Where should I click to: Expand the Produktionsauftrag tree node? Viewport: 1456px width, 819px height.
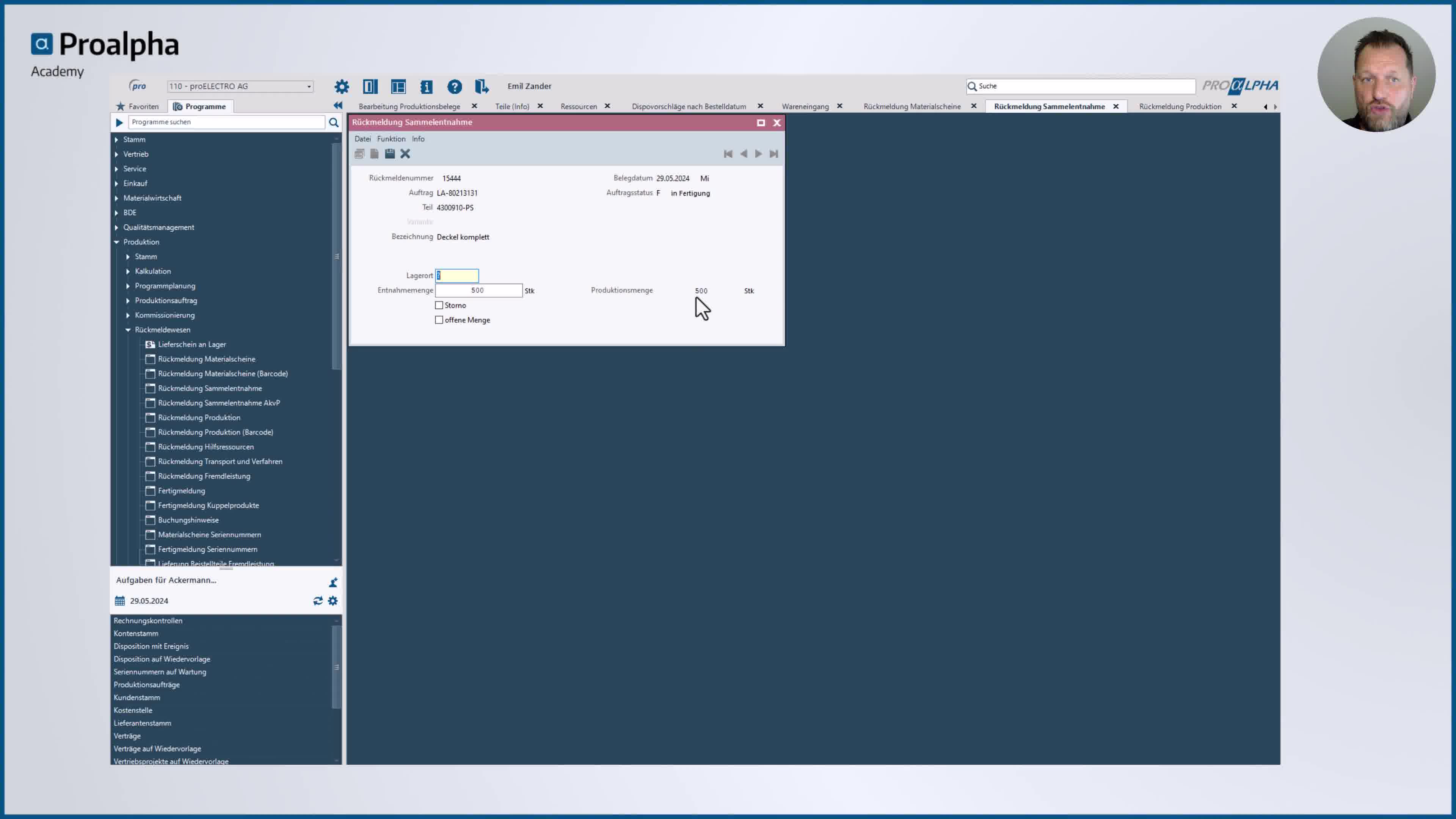(x=128, y=301)
